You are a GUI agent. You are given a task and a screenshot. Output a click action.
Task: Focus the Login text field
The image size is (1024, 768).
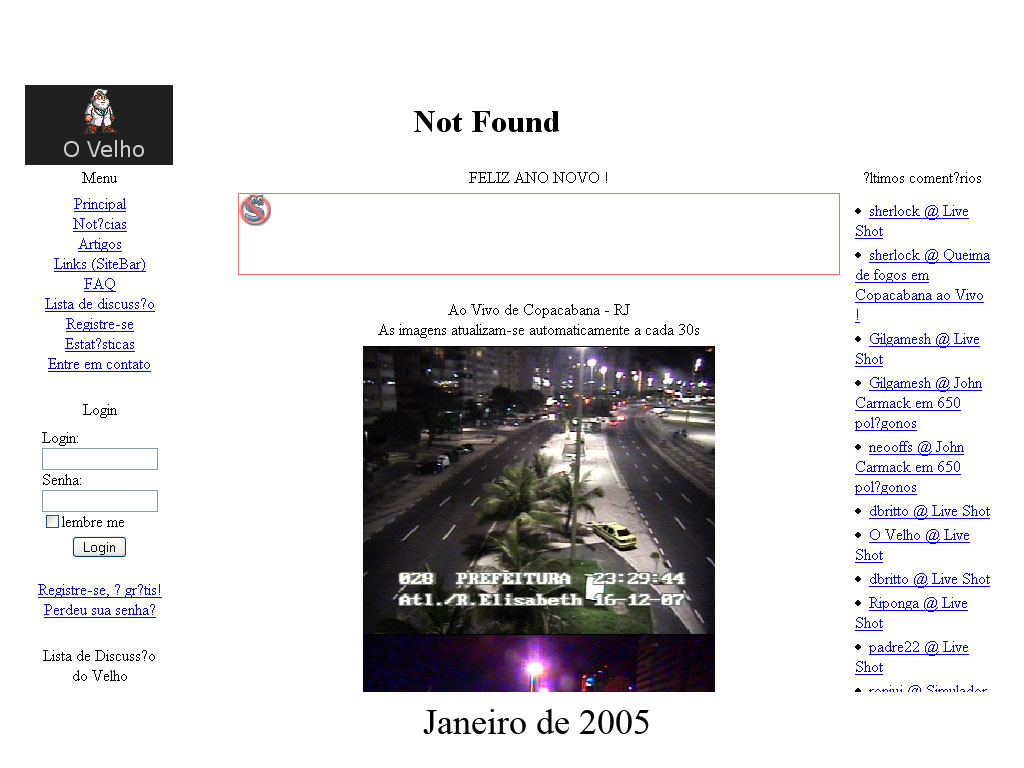100,459
